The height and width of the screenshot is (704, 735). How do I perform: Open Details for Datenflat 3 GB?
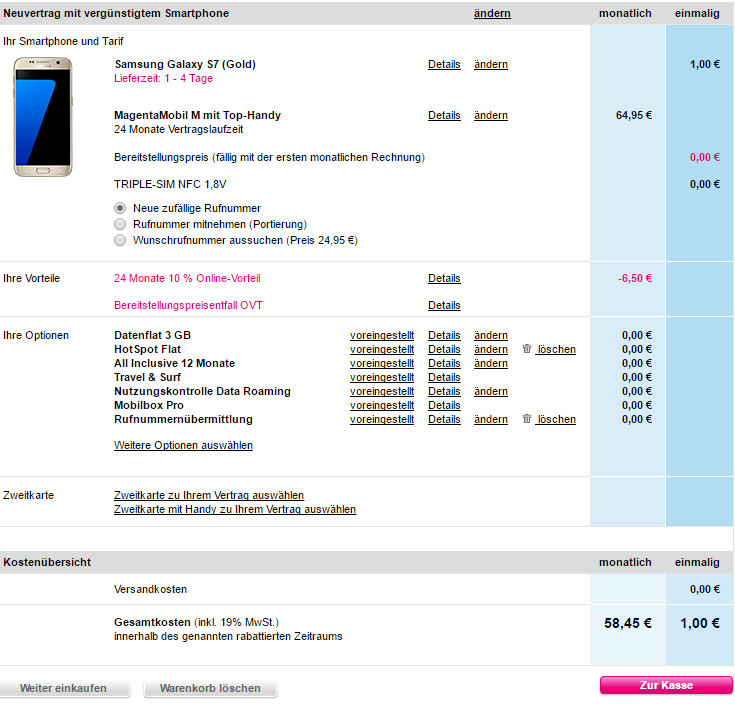tap(444, 336)
